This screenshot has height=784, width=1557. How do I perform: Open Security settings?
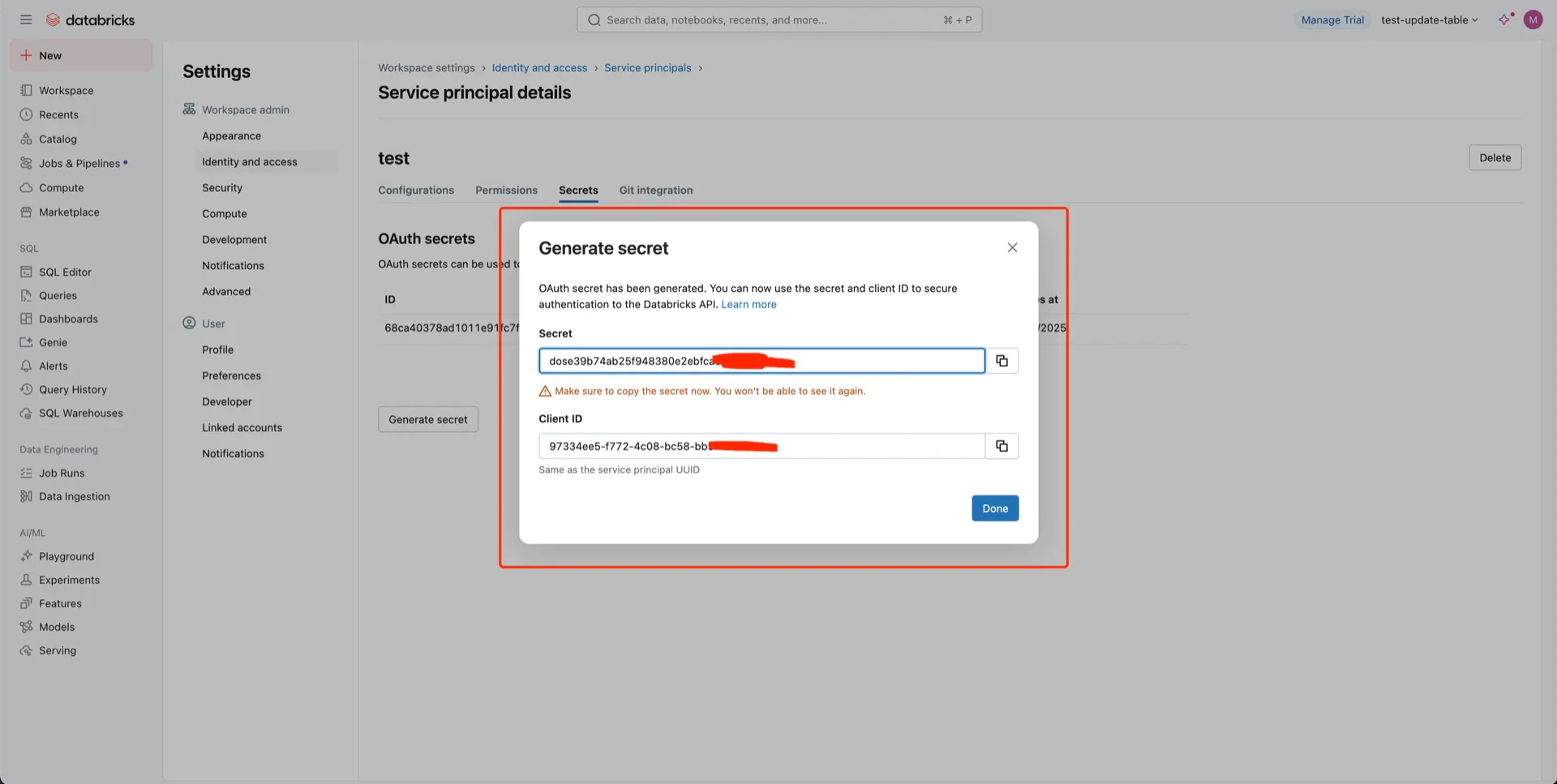[222, 187]
